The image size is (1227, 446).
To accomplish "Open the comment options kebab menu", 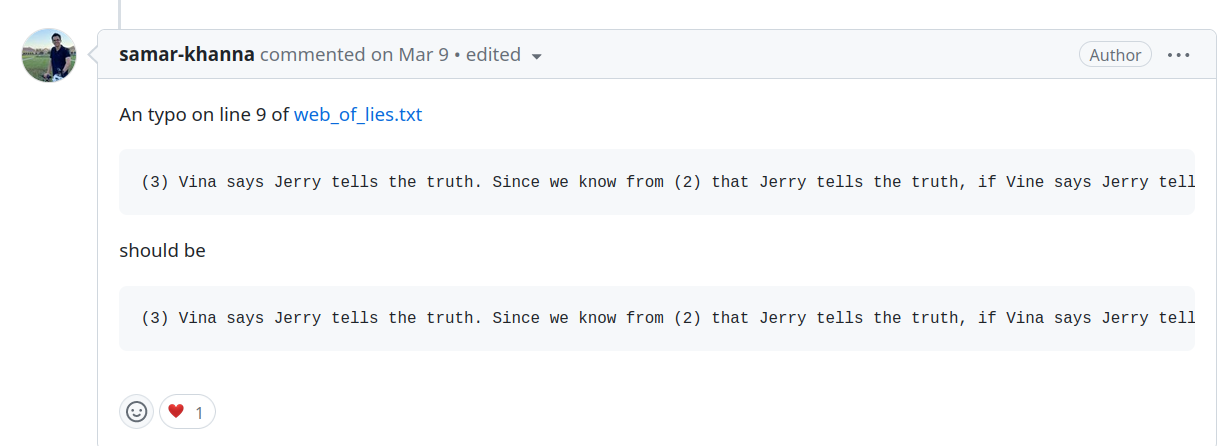I will point(1179,55).
